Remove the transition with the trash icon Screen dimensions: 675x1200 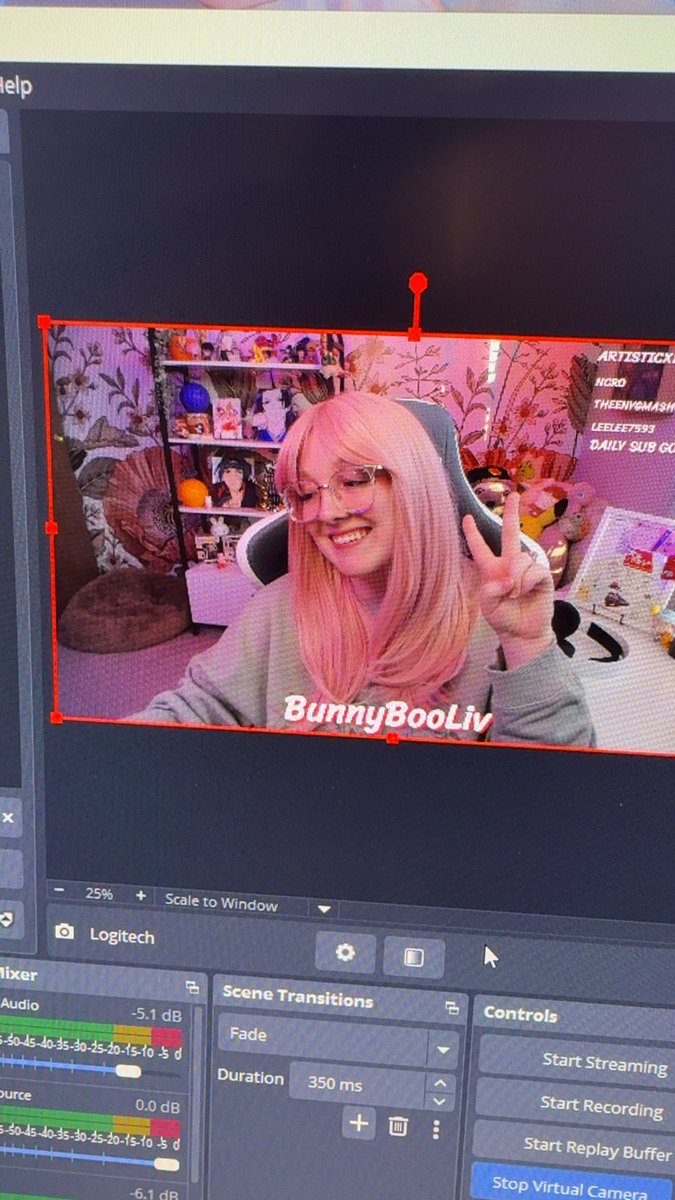pos(398,1127)
